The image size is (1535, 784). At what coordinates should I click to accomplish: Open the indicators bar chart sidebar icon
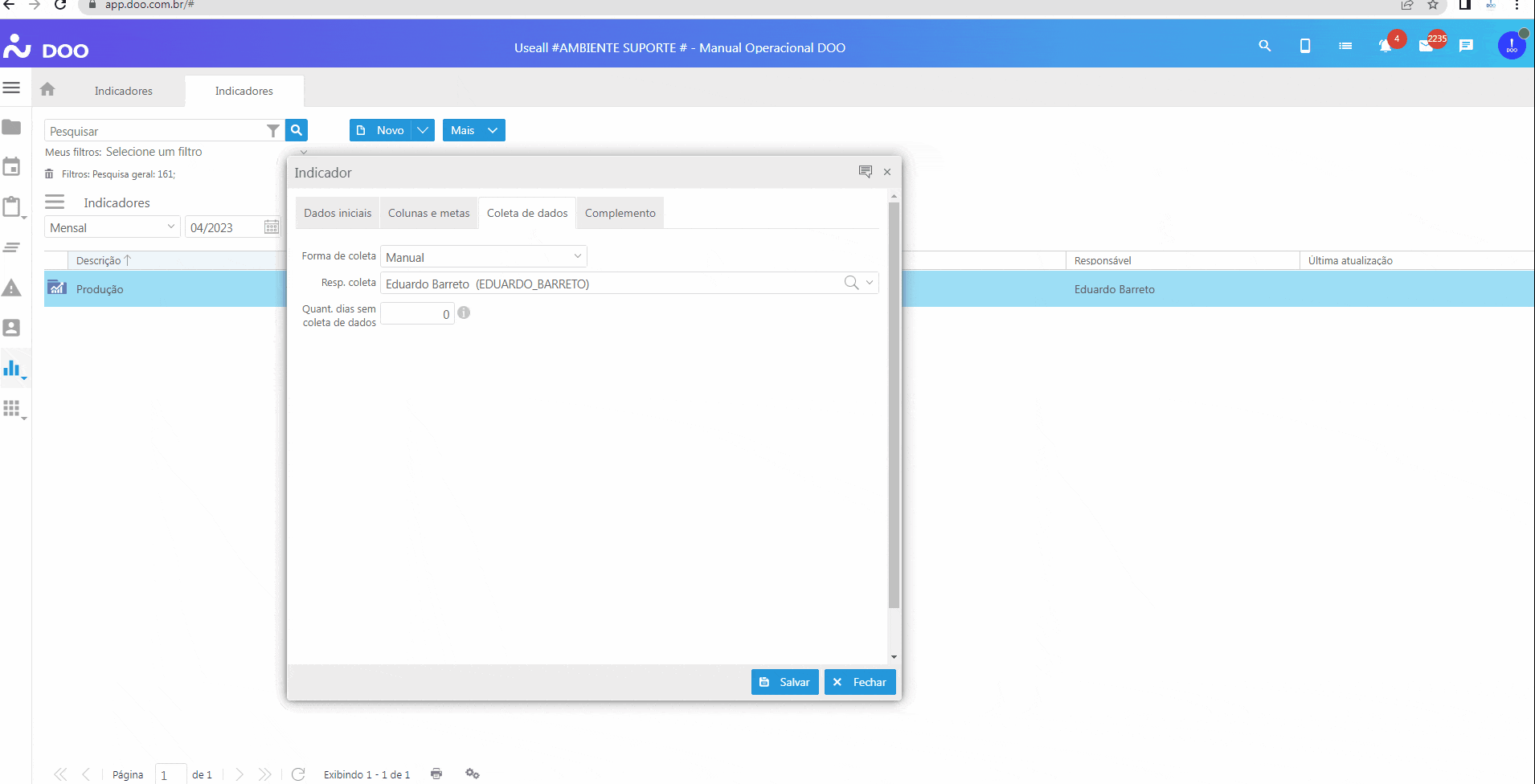[12, 369]
